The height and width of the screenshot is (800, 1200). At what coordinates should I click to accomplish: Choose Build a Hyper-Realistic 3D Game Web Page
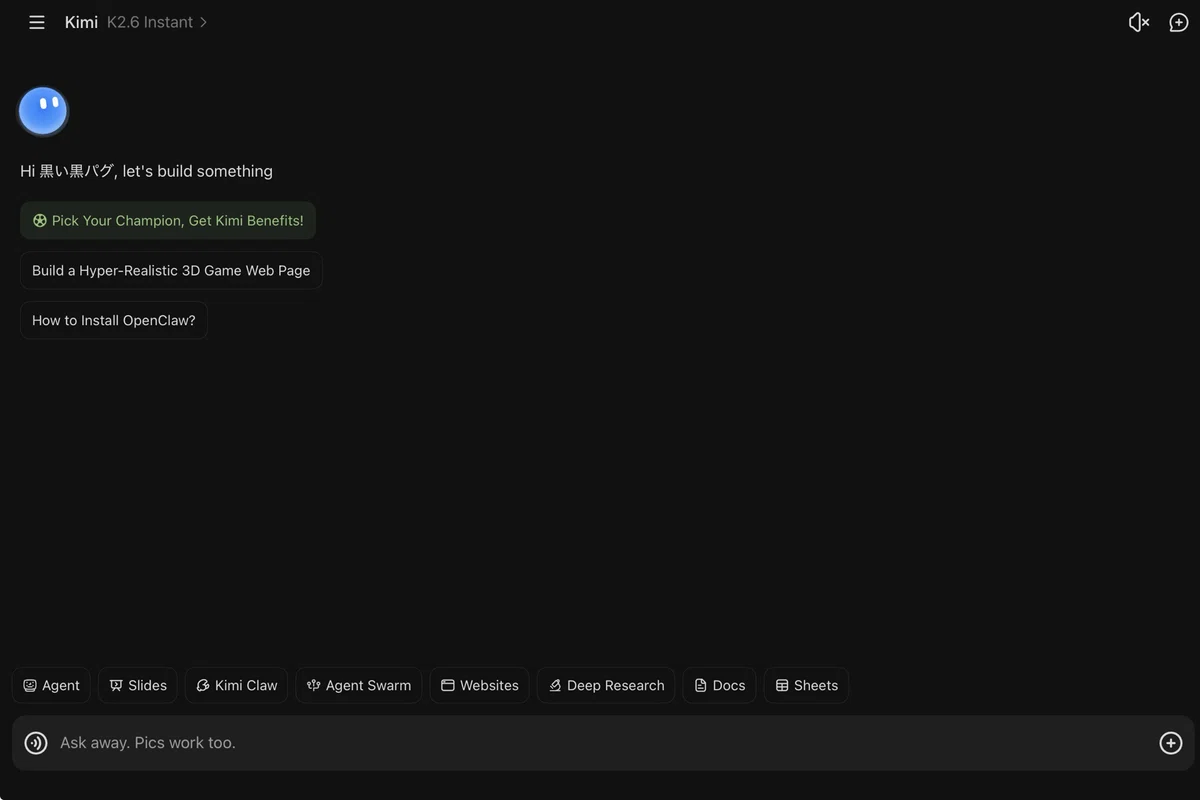(x=171, y=271)
